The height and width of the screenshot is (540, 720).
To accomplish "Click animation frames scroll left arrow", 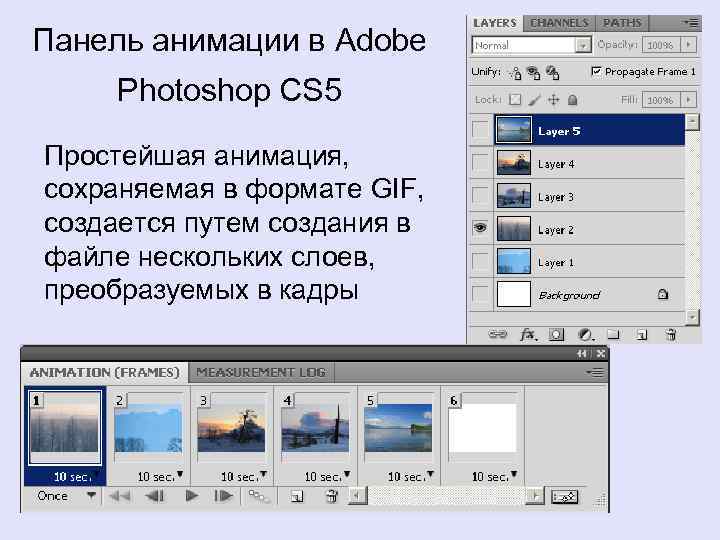I will pos(358,496).
